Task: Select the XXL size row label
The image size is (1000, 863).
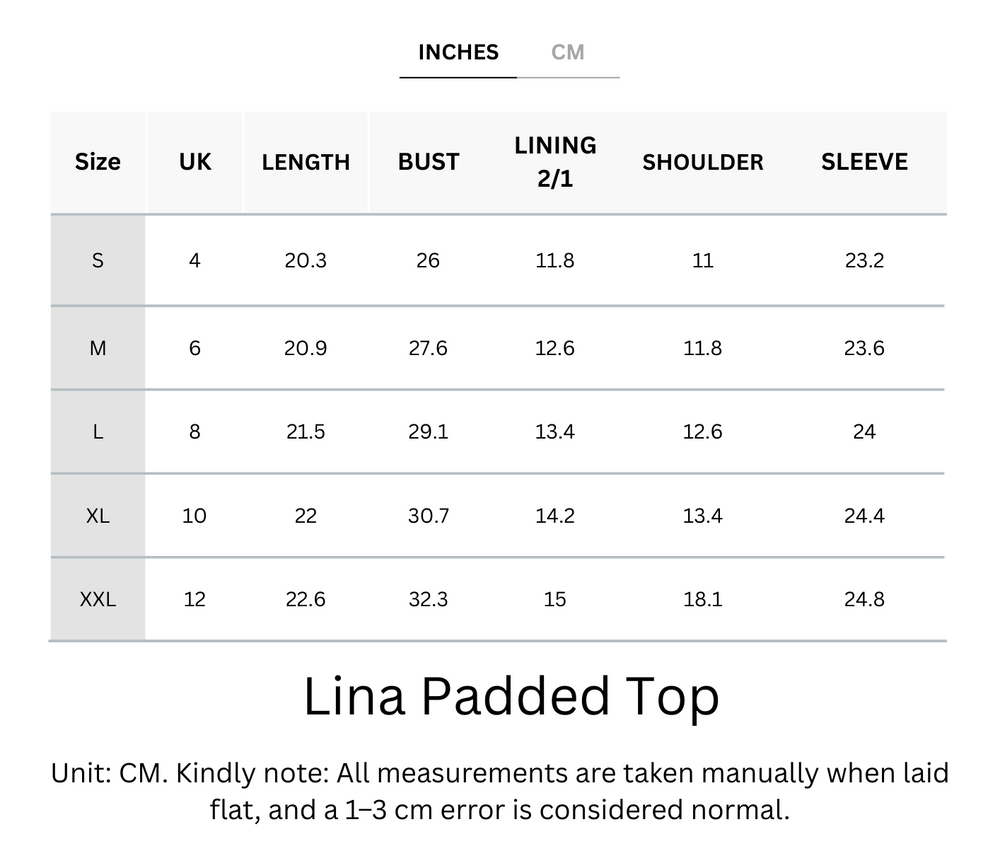Action: click(97, 598)
